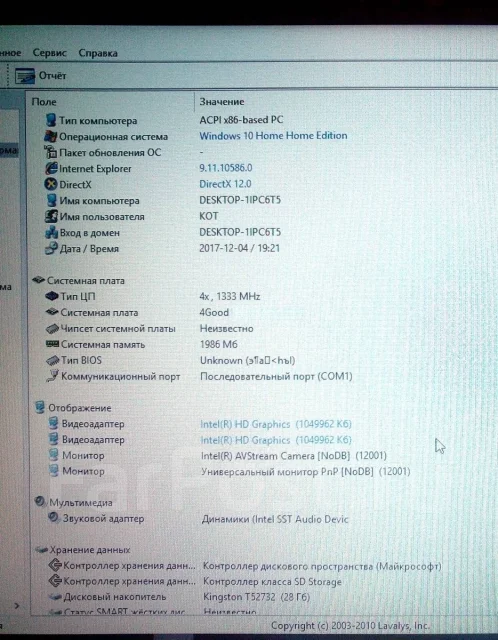Select the Последовательный порт (COM1) value
This screenshot has height=640, width=498.
pyautogui.click(x=276, y=376)
